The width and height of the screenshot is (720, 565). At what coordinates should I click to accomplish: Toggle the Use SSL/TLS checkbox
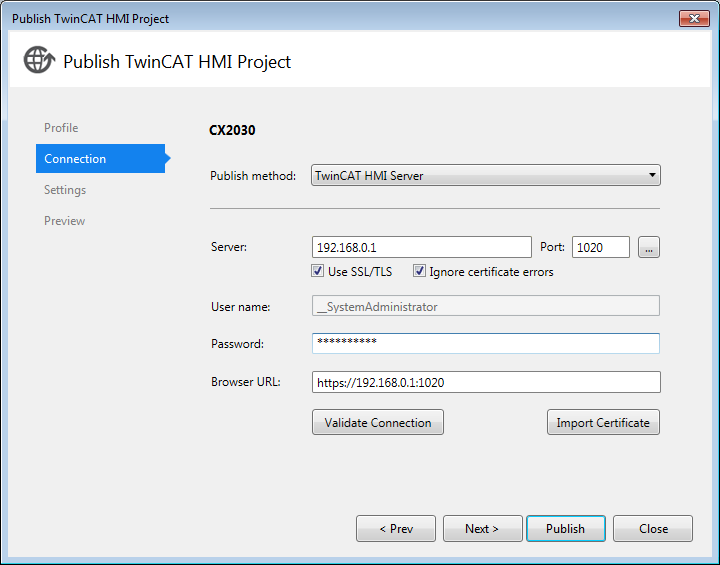tap(317, 271)
